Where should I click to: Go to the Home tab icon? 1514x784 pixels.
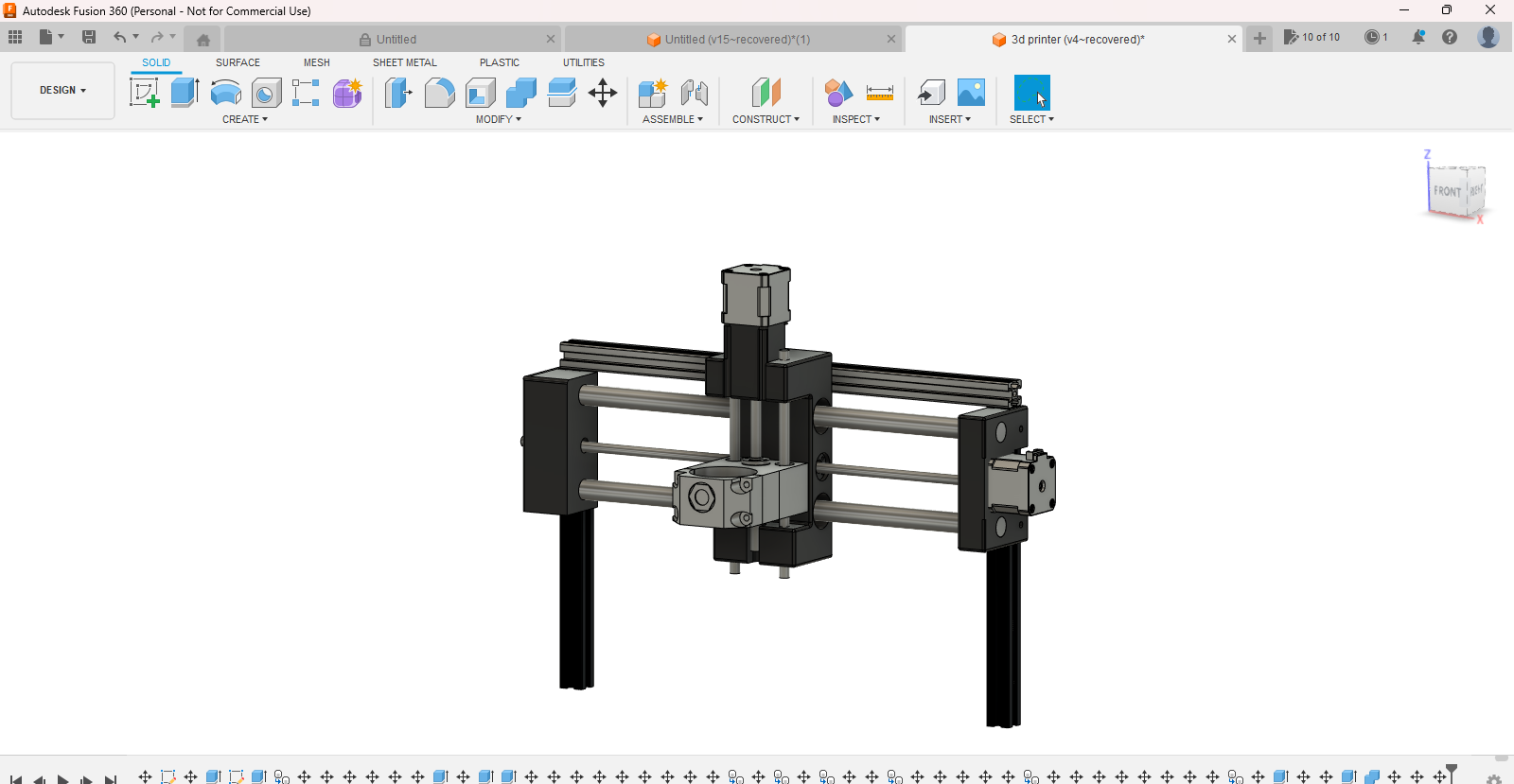coord(203,40)
